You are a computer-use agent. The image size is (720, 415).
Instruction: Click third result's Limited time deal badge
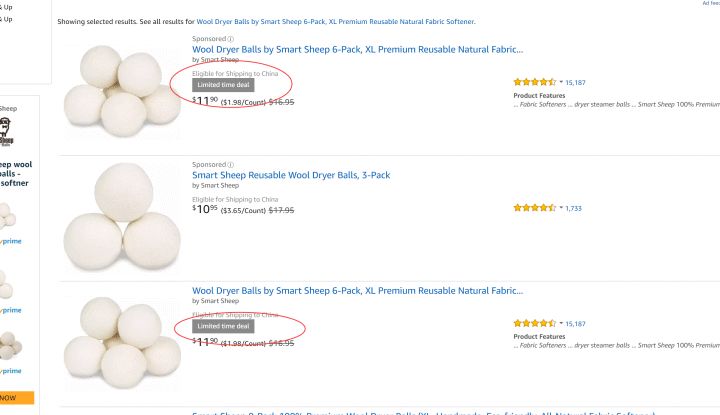coord(224,326)
